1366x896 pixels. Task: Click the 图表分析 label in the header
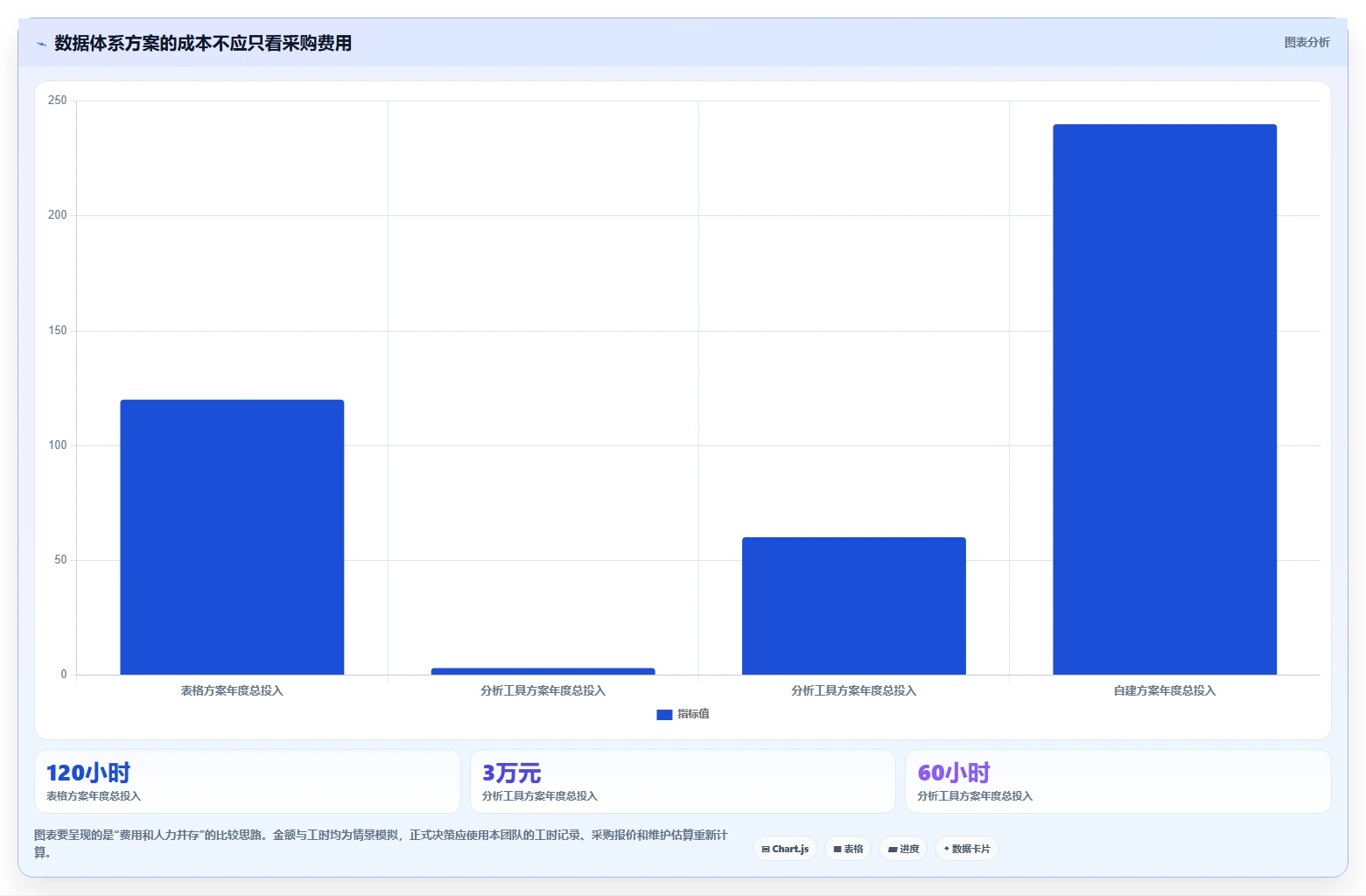[1306, 42]
